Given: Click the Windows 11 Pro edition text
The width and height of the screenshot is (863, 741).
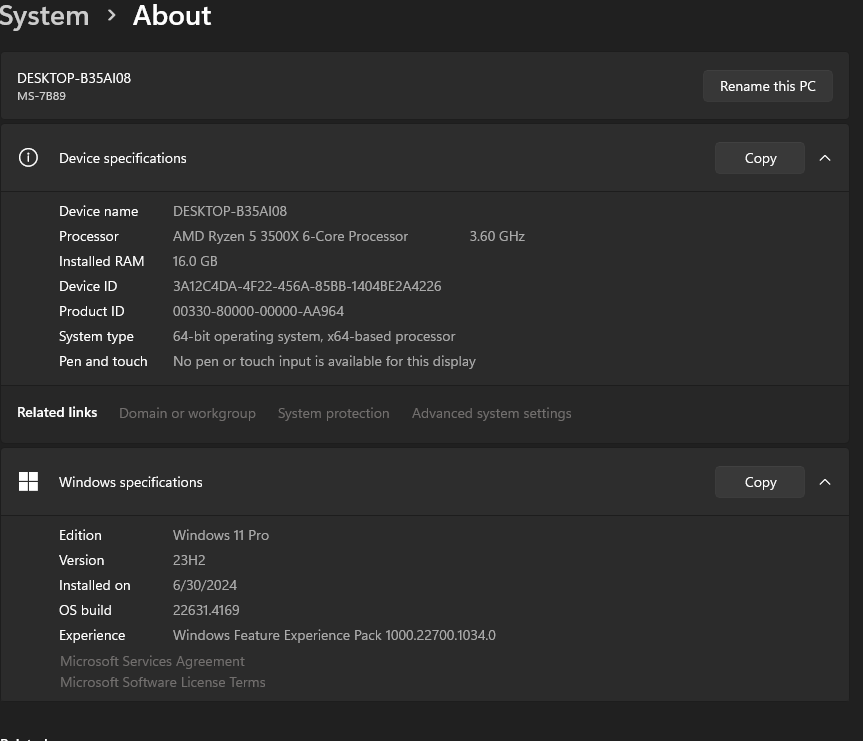Looking at the screenshot, I should coord(221,535).
